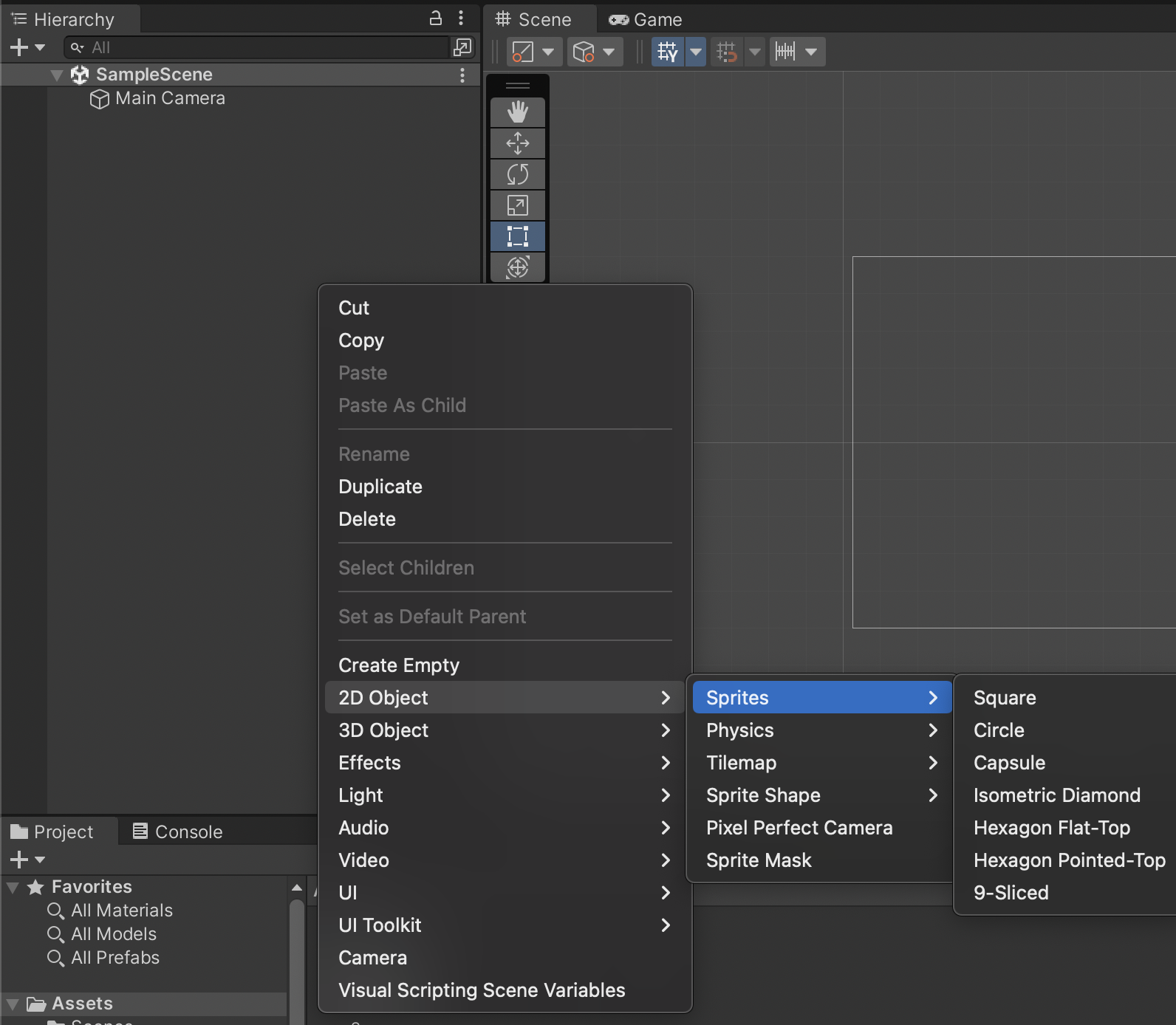The width and height of the screenshot is (1176, 1025).
Task: Select the Hand view tool
Action: tap(517, 112)
